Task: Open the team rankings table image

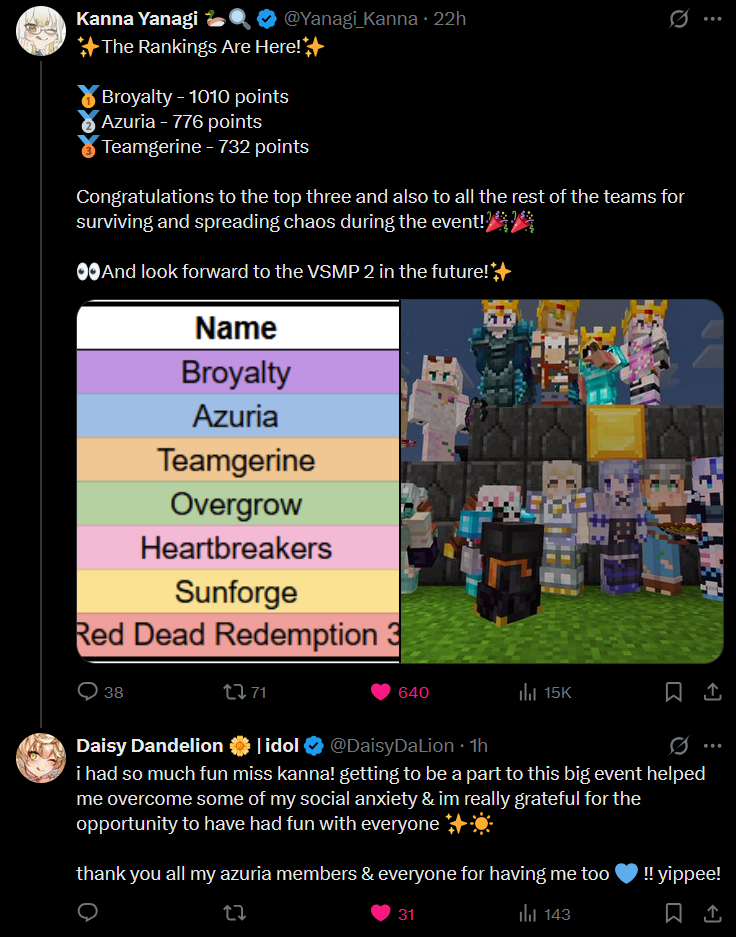Action: tap(238, 482)
